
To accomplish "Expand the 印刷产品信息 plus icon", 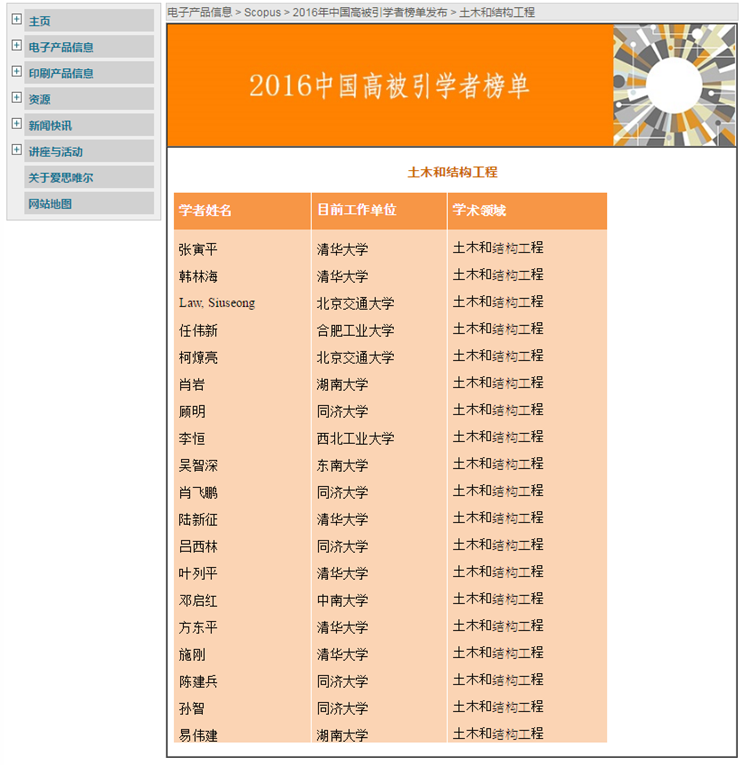I will 16,71.
